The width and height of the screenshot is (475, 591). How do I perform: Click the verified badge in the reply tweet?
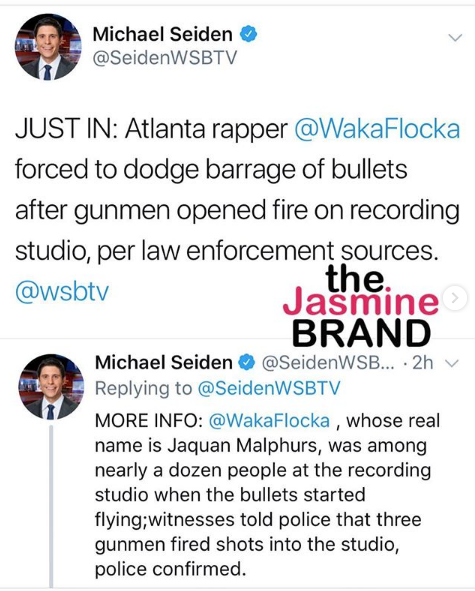[x=247, y=363]
